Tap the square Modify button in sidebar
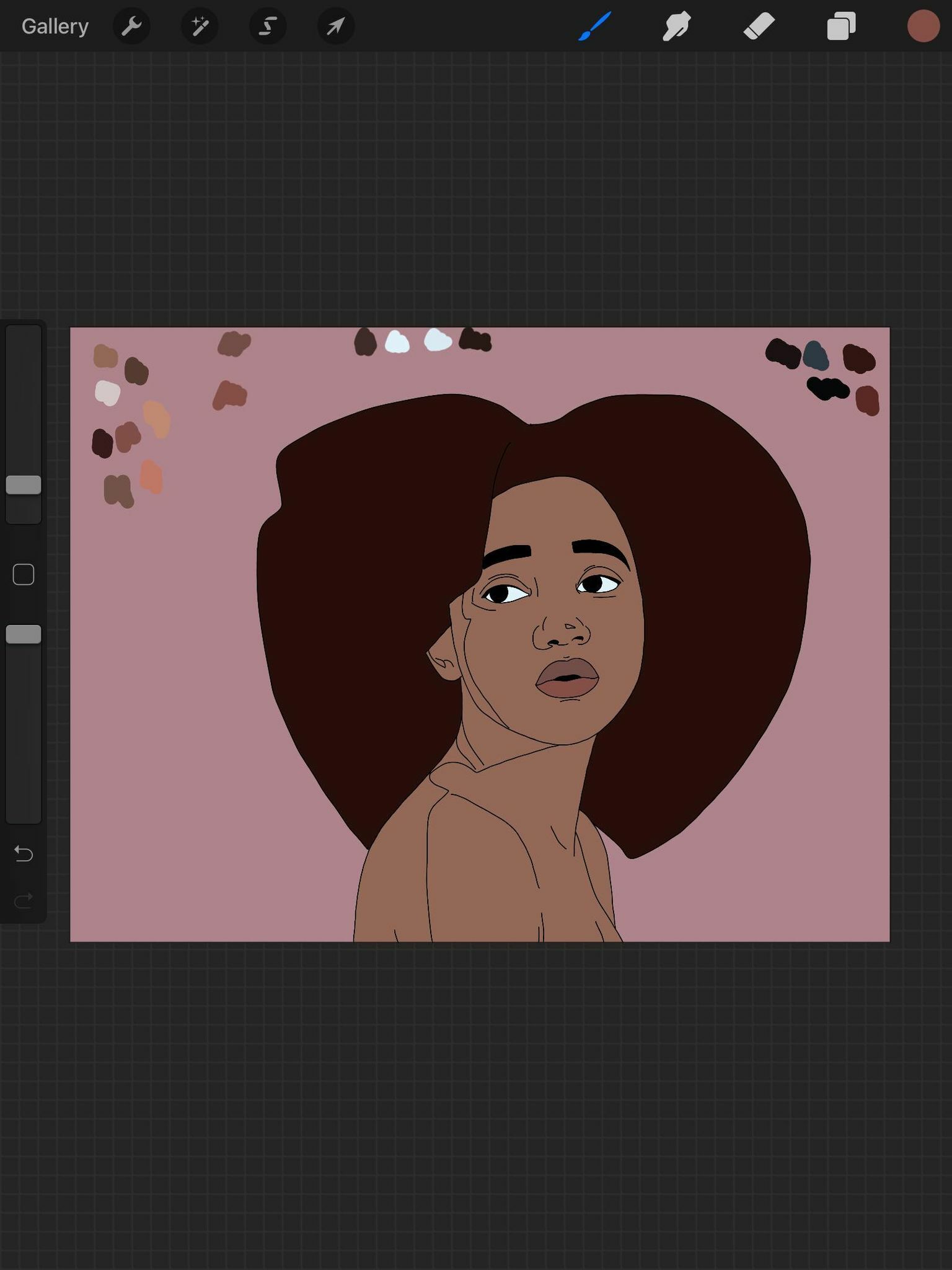This screenshot has width=952, height=1270. [x=24, y=575]
